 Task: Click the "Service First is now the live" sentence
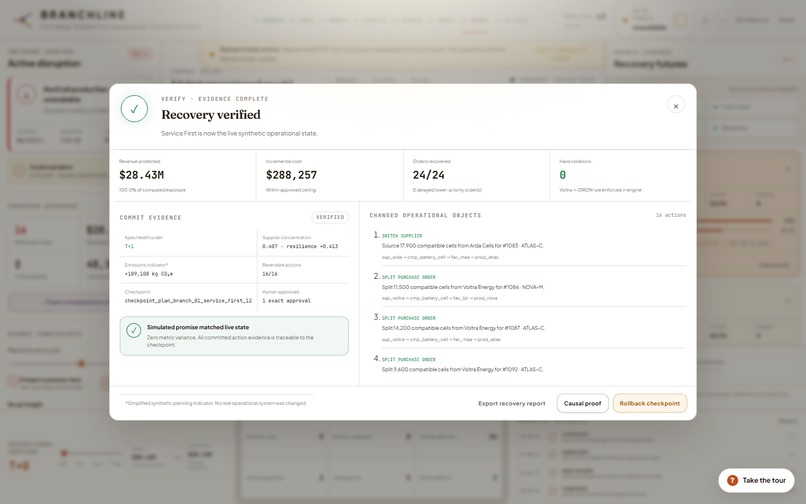pyautogui.click(x=240, y=133)
